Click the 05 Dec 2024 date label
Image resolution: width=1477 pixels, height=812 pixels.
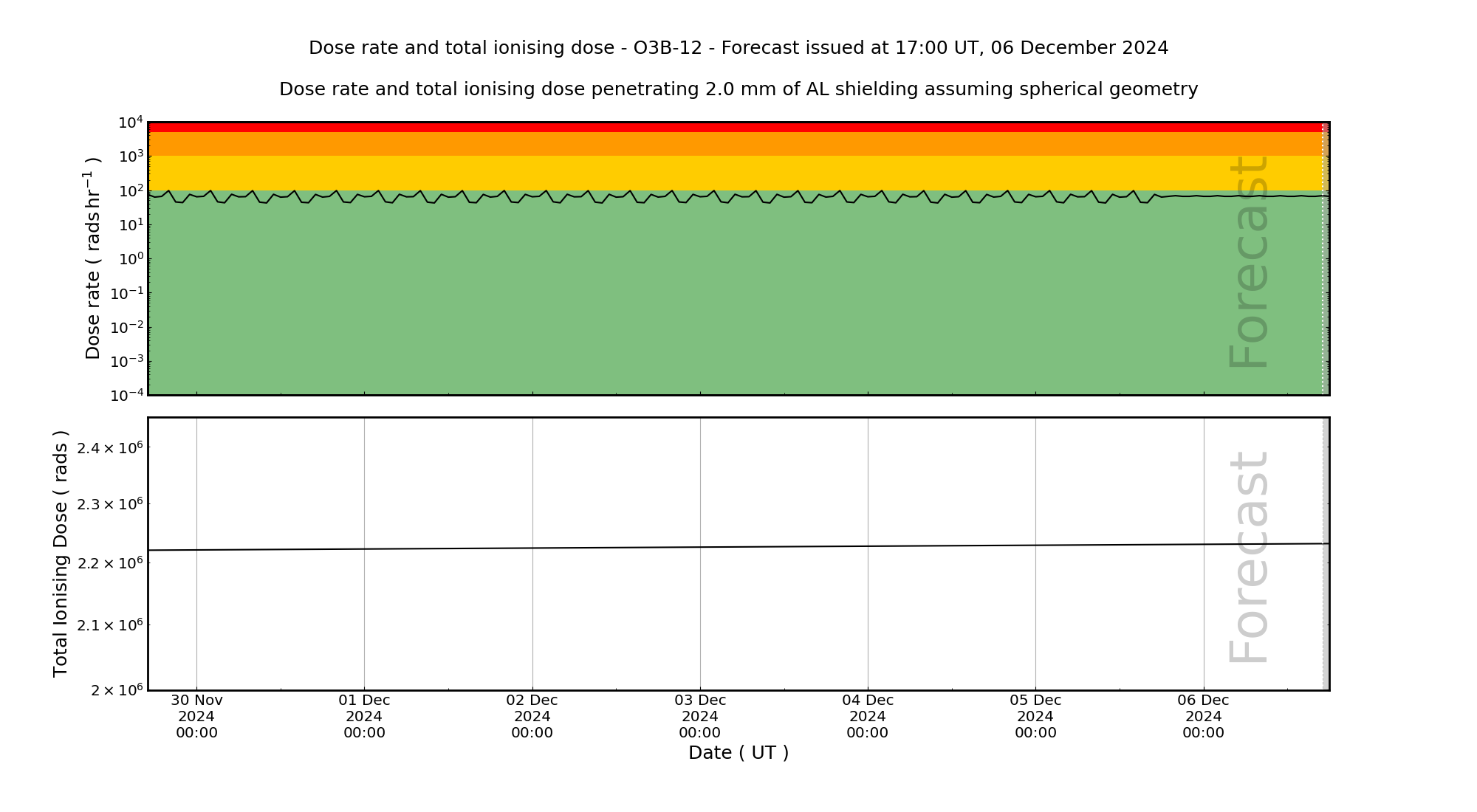pos(1035,716)
